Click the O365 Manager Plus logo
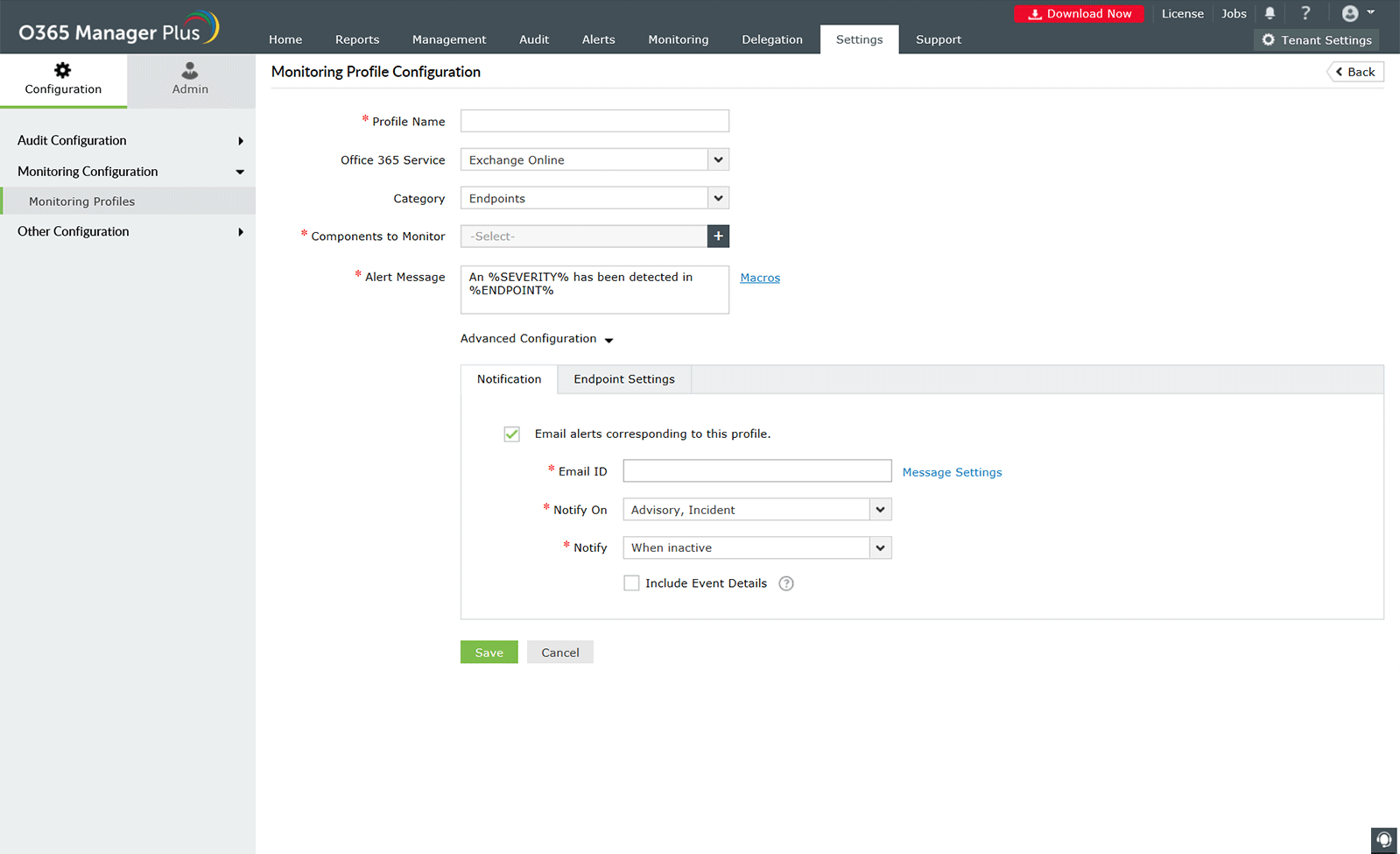Image resolution: width=1400 pixels, height=854 pixels. pos(119,29)
